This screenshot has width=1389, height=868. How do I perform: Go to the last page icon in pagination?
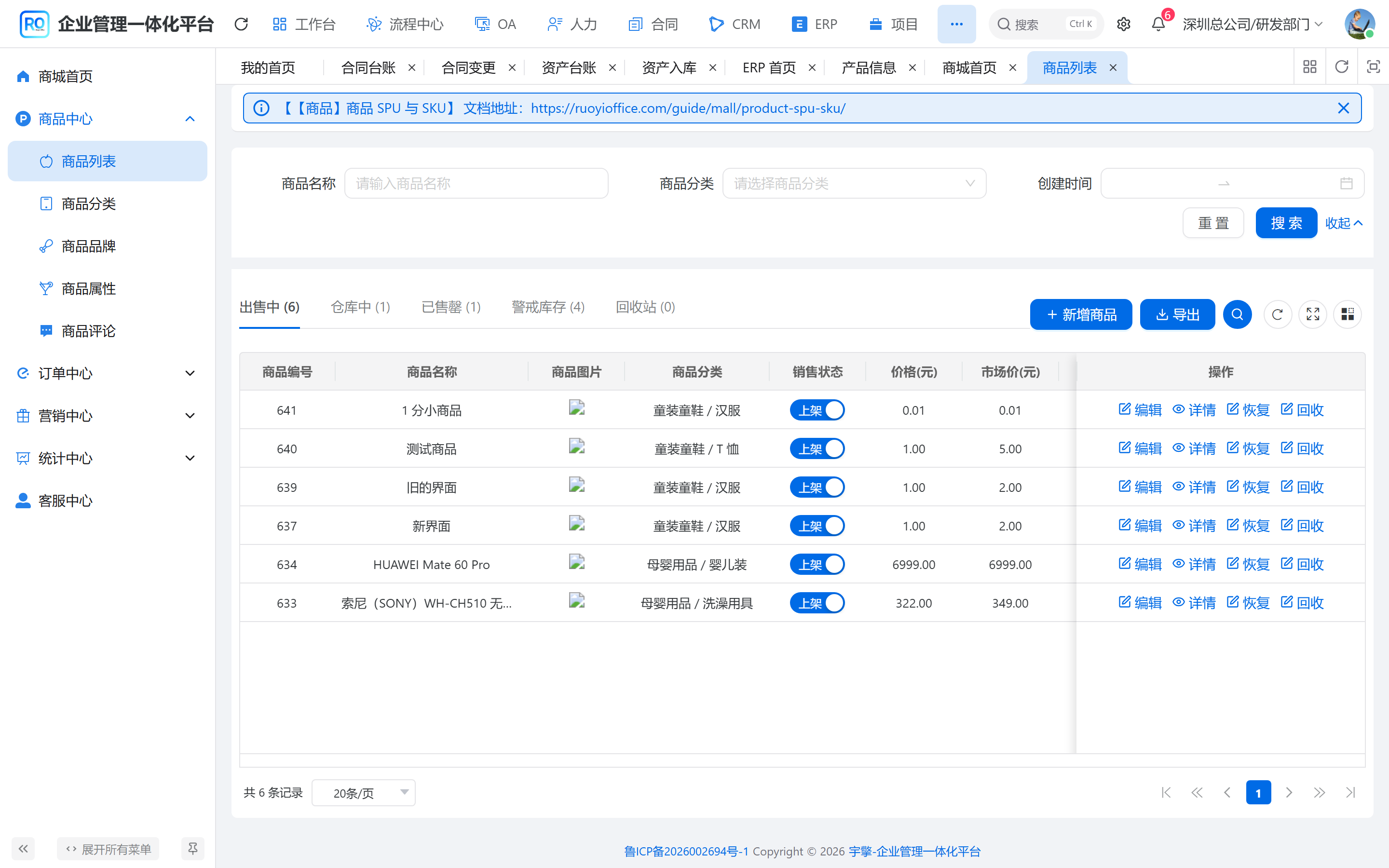[x=1350, y=793]
